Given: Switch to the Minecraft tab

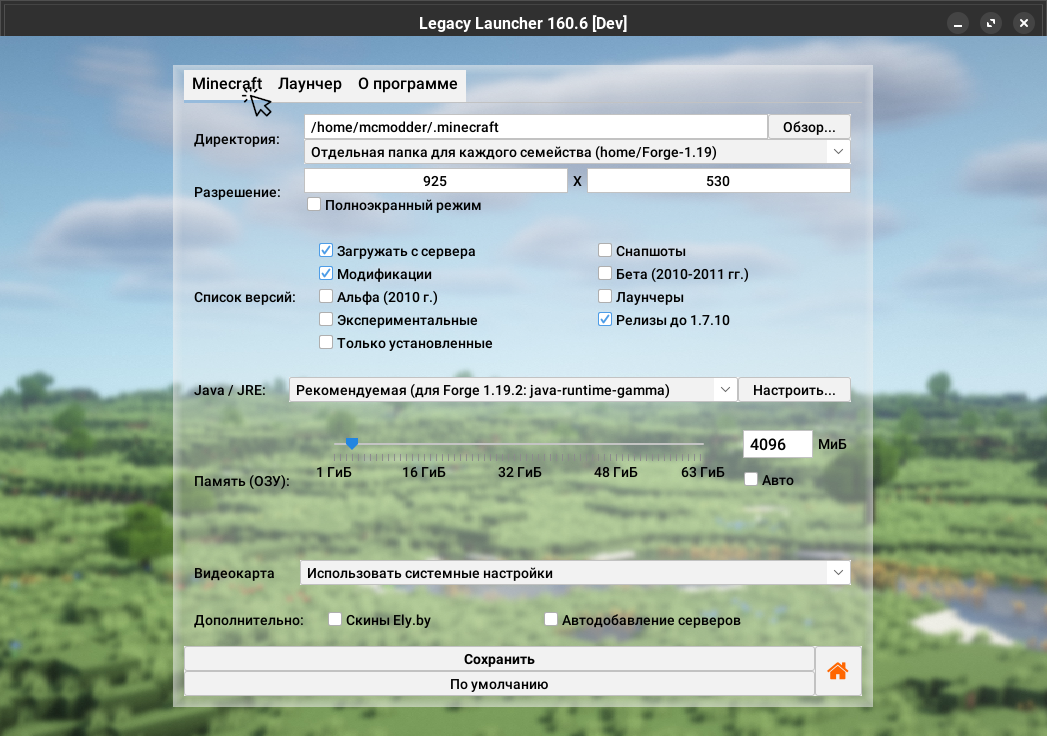Looking at the screenshot, I should coord(227,84).
